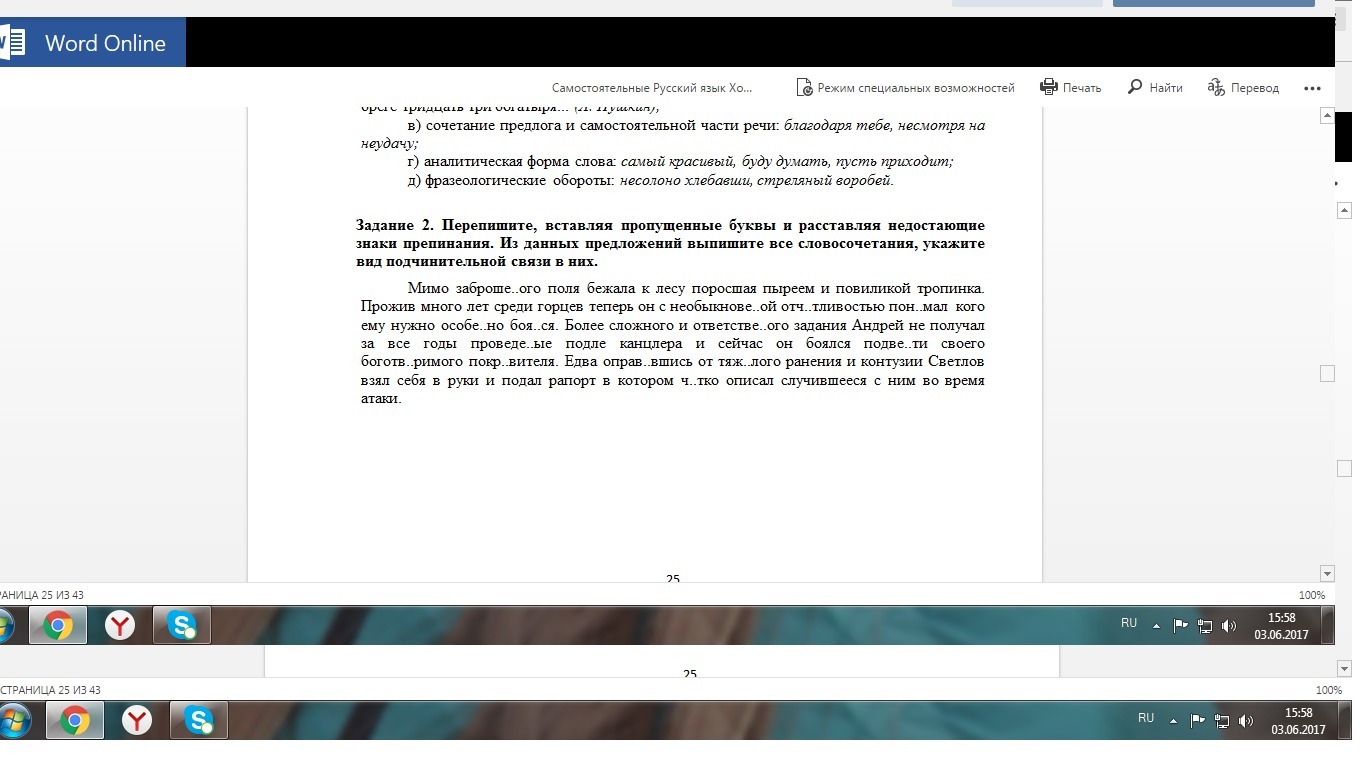The image size is (1366, 768).
Task: Click the RU language indicator in bottommost taskbar
Action: tap(1146, 718)
